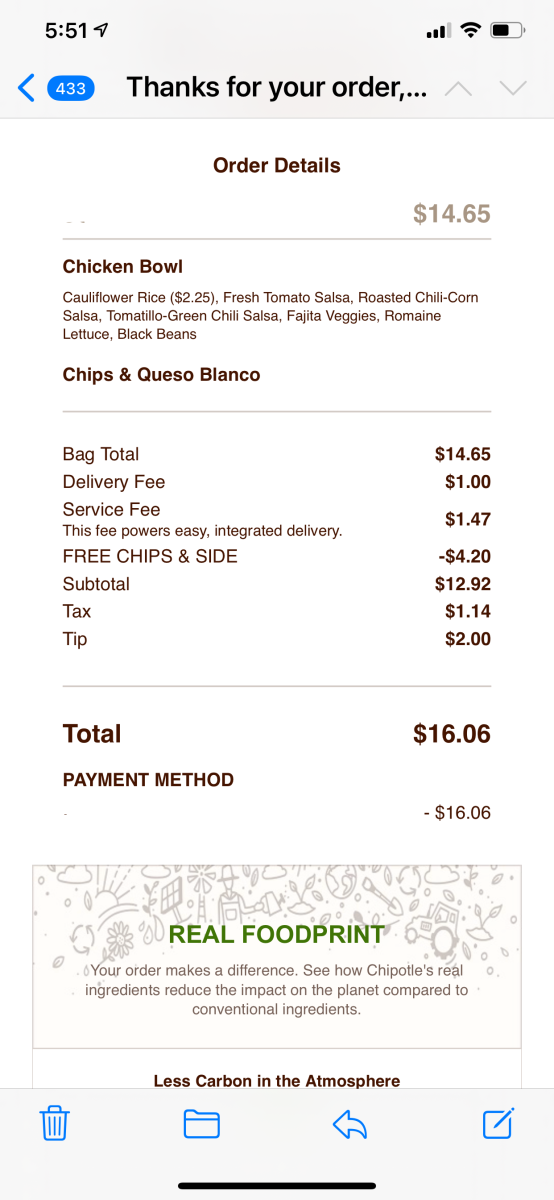The width and height of the screenshot is (554, 1200).
Task: Tap the REAL FOODPRINT banner
Action: point(277,955)
